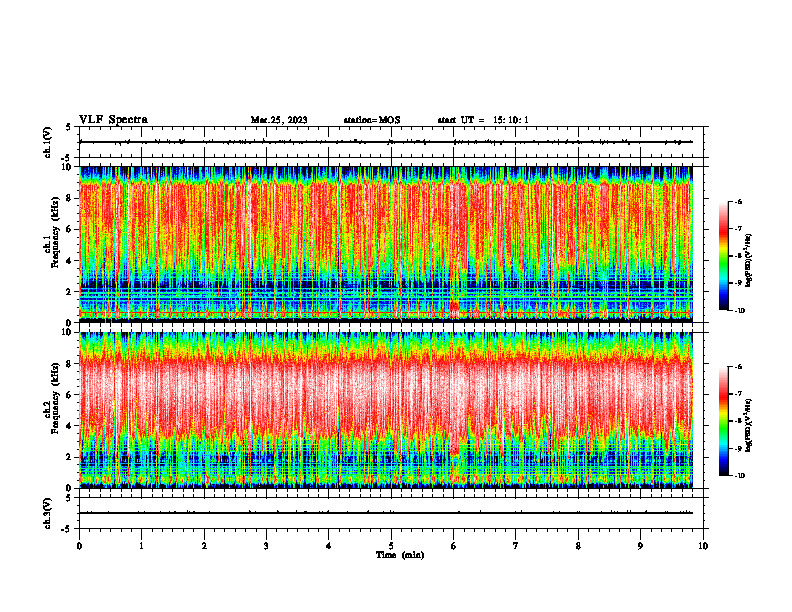Click the time axis tick label "5"
The height and width of the screenshot is (612, 792).
[x=391, y=546]
